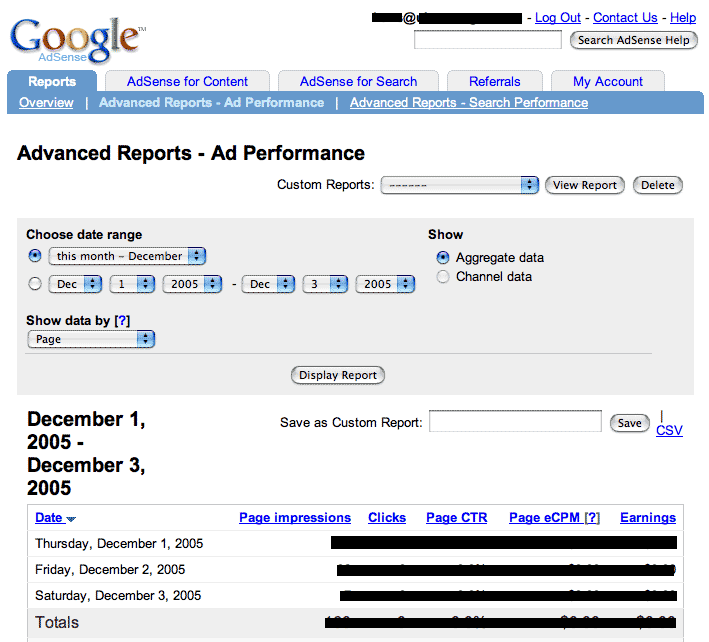Sort table by Page CTR column

coord(457,518)
